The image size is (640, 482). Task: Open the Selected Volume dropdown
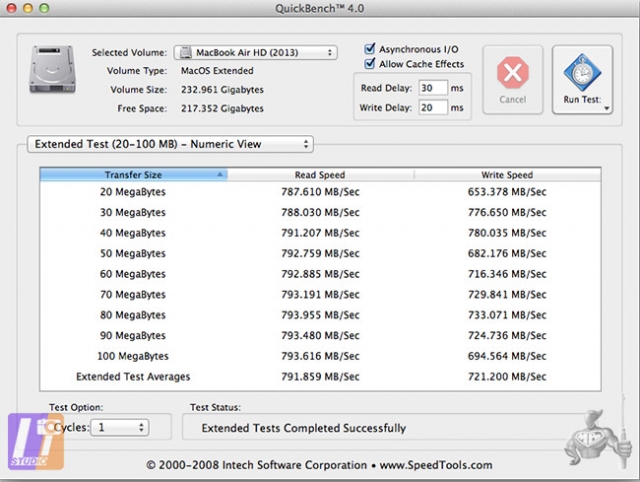click(256, 52)
